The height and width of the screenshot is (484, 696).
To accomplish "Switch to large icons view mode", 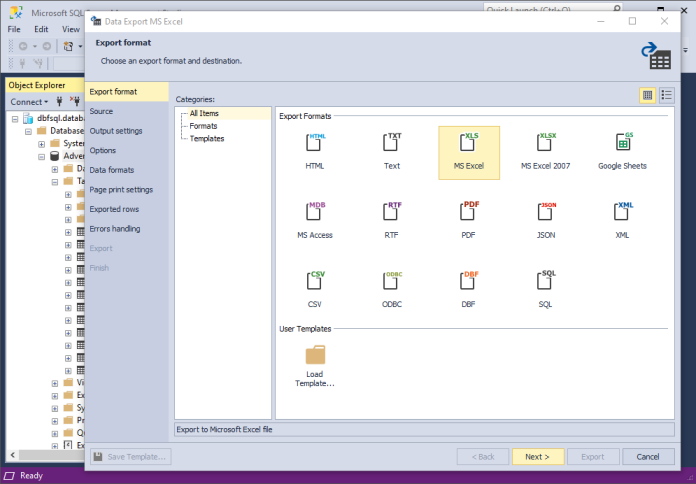I will click(x=648, y=95).
